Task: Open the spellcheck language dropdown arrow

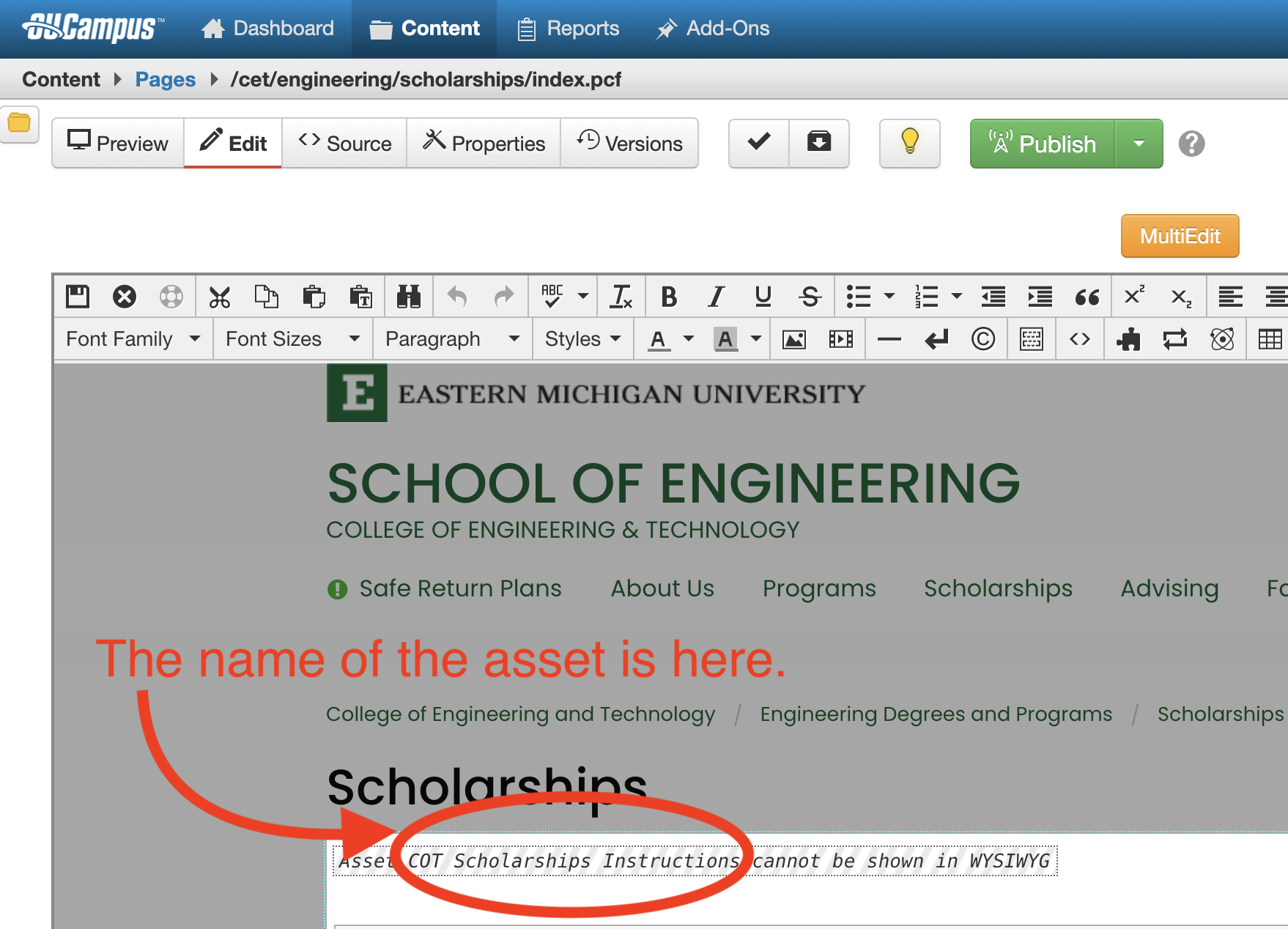Action: point(583,297)
